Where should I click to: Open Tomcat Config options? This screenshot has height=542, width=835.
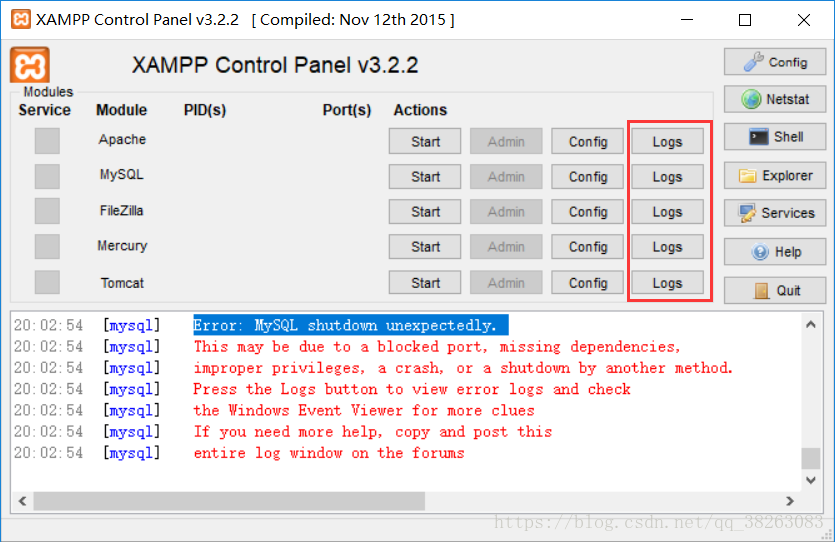[587, 282]
